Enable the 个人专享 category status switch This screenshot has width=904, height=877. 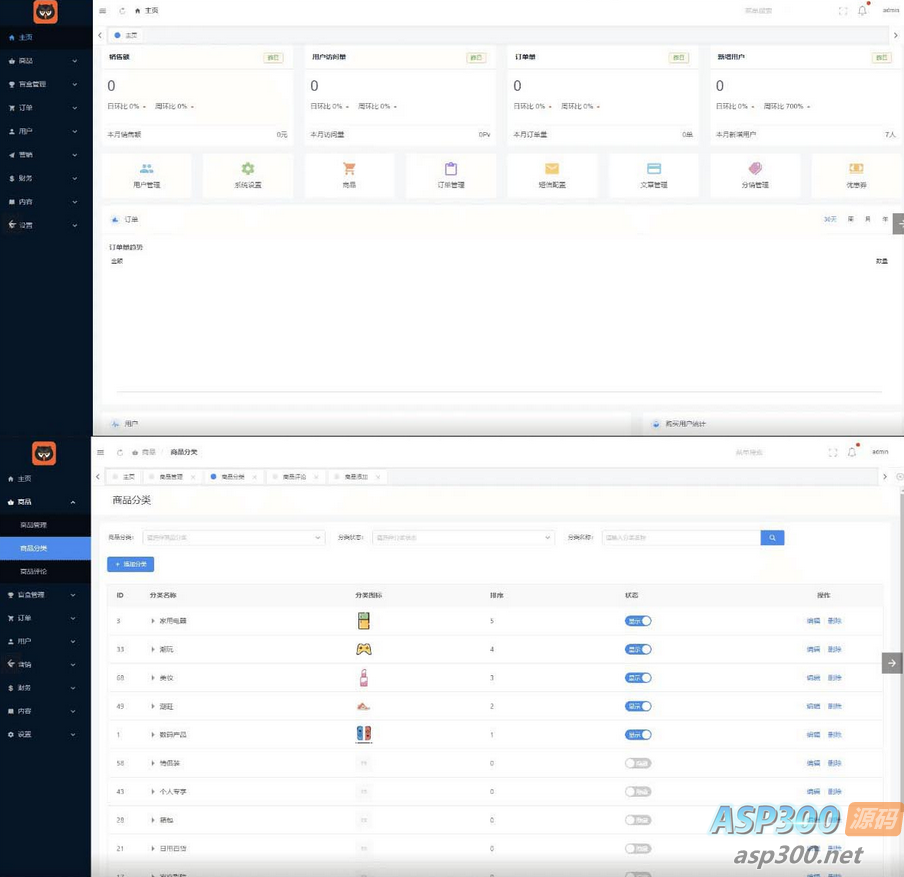[x=638, y=792]
